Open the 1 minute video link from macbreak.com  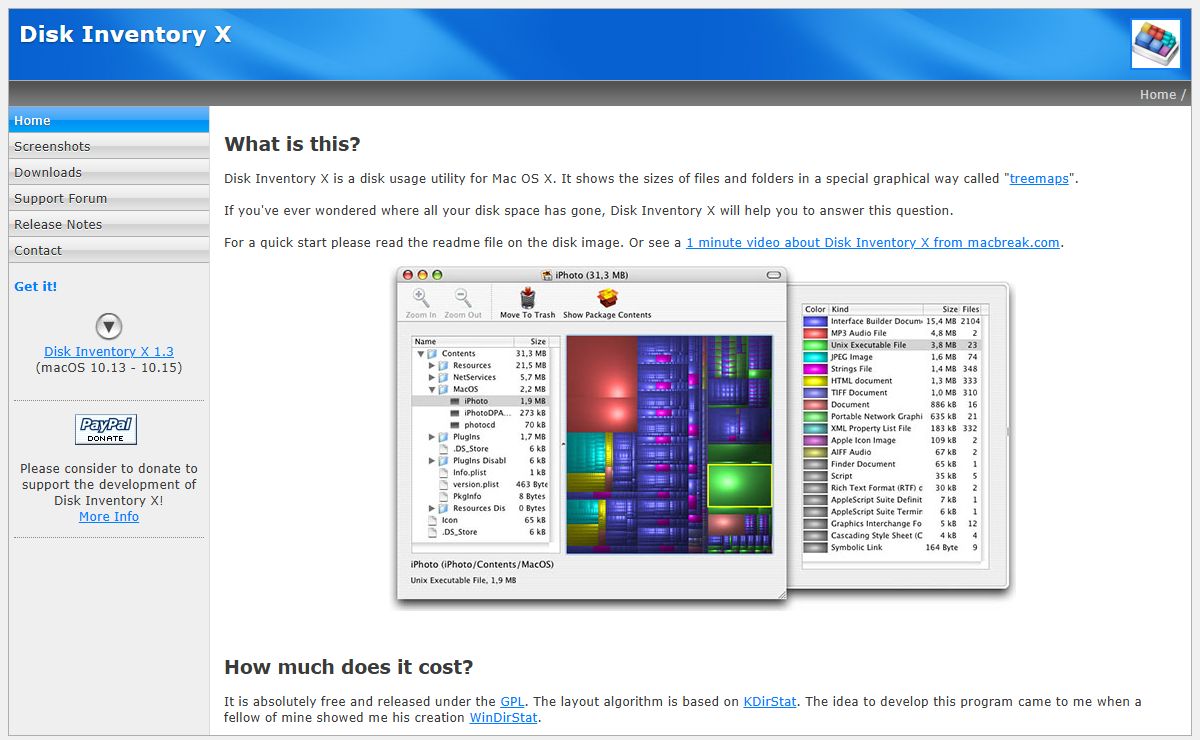[873, 242]
